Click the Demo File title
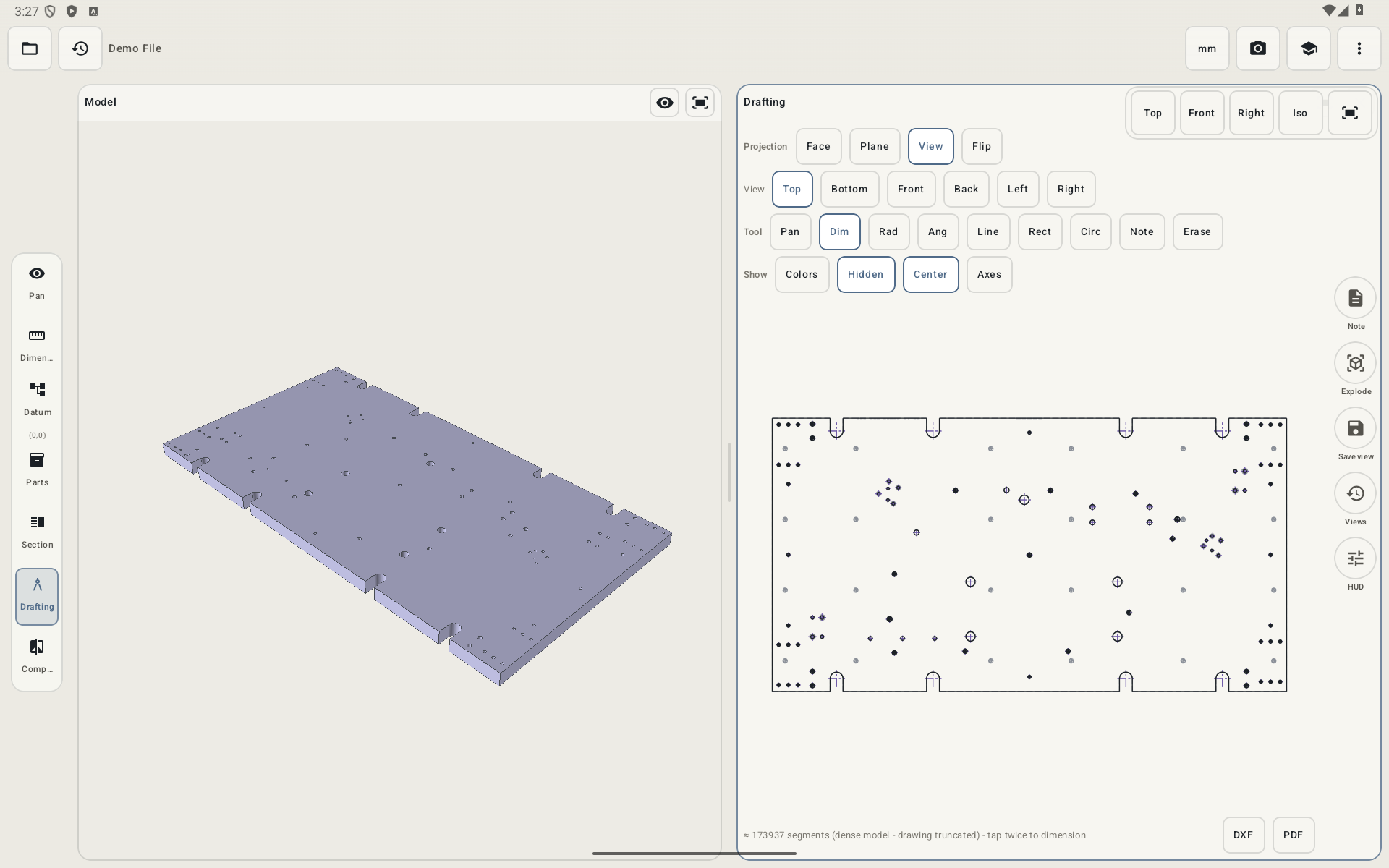Screen dimensions: 1389x868 (135, 48)
